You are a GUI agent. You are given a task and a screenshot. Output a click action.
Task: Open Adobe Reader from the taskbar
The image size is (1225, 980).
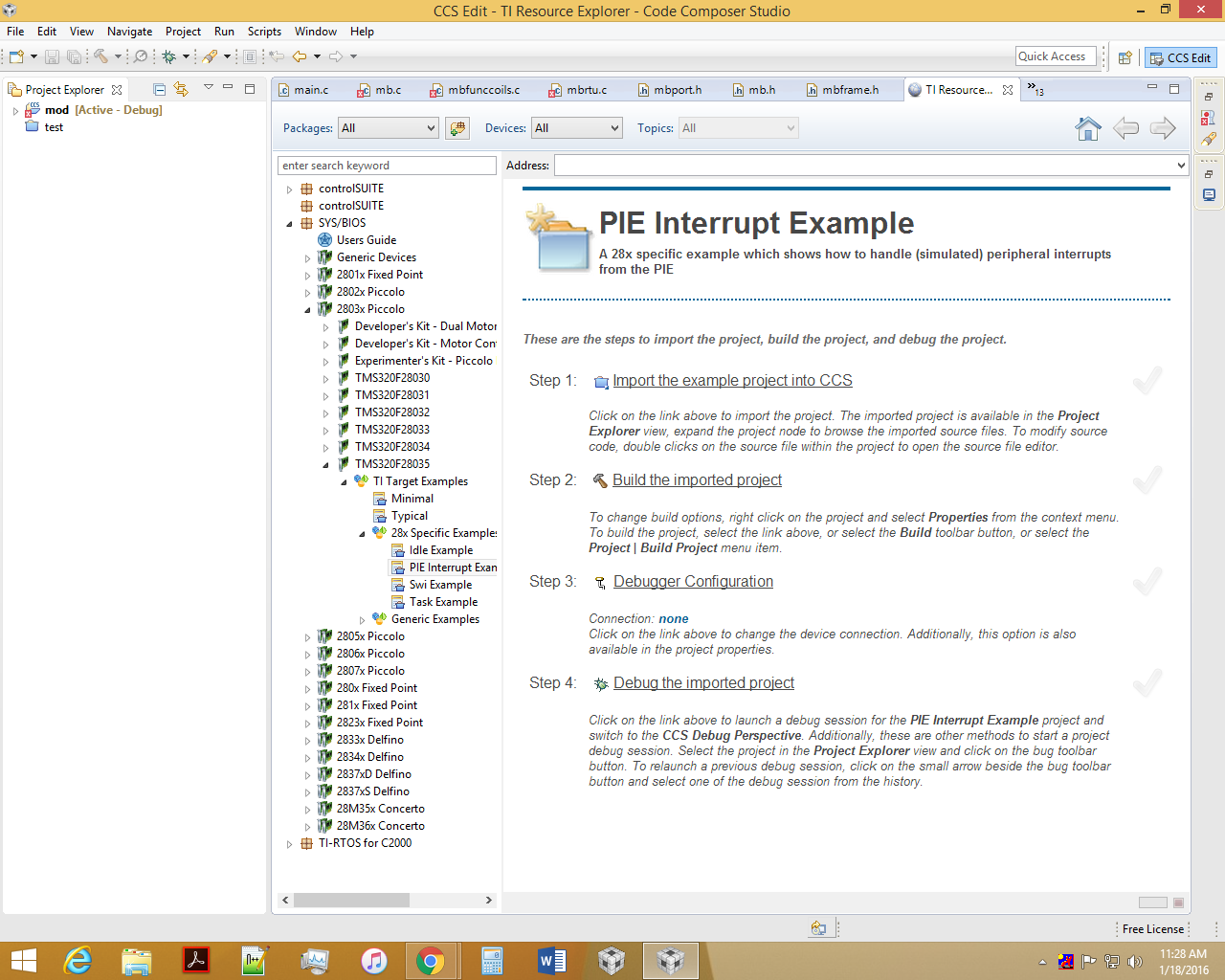(195, 961)
